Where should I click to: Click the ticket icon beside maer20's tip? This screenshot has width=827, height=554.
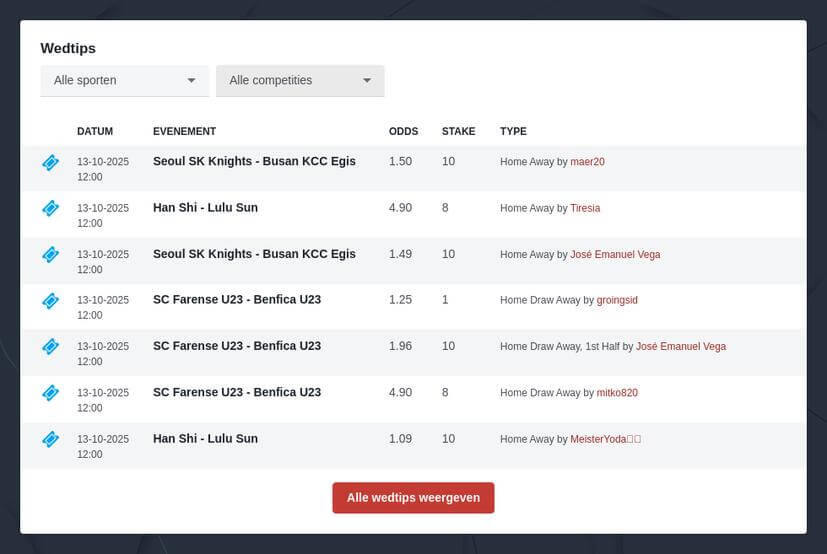51,162
